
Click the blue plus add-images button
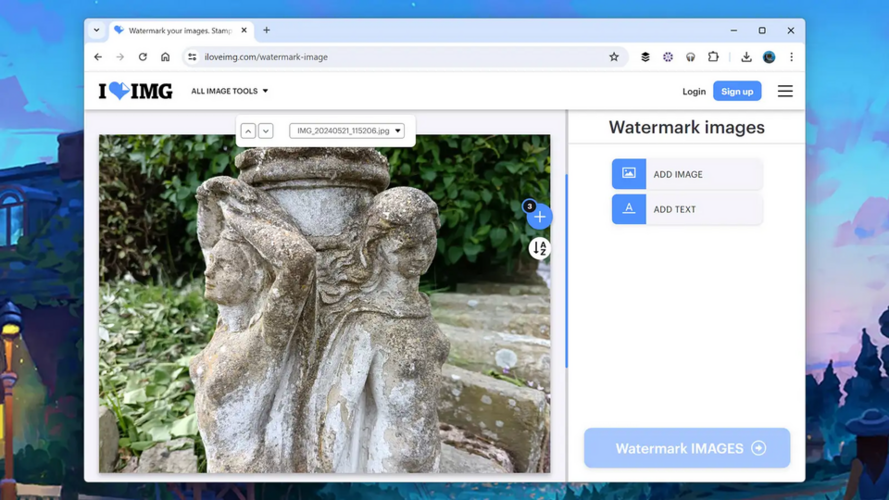pyautogui.click(x=539, y=217)
